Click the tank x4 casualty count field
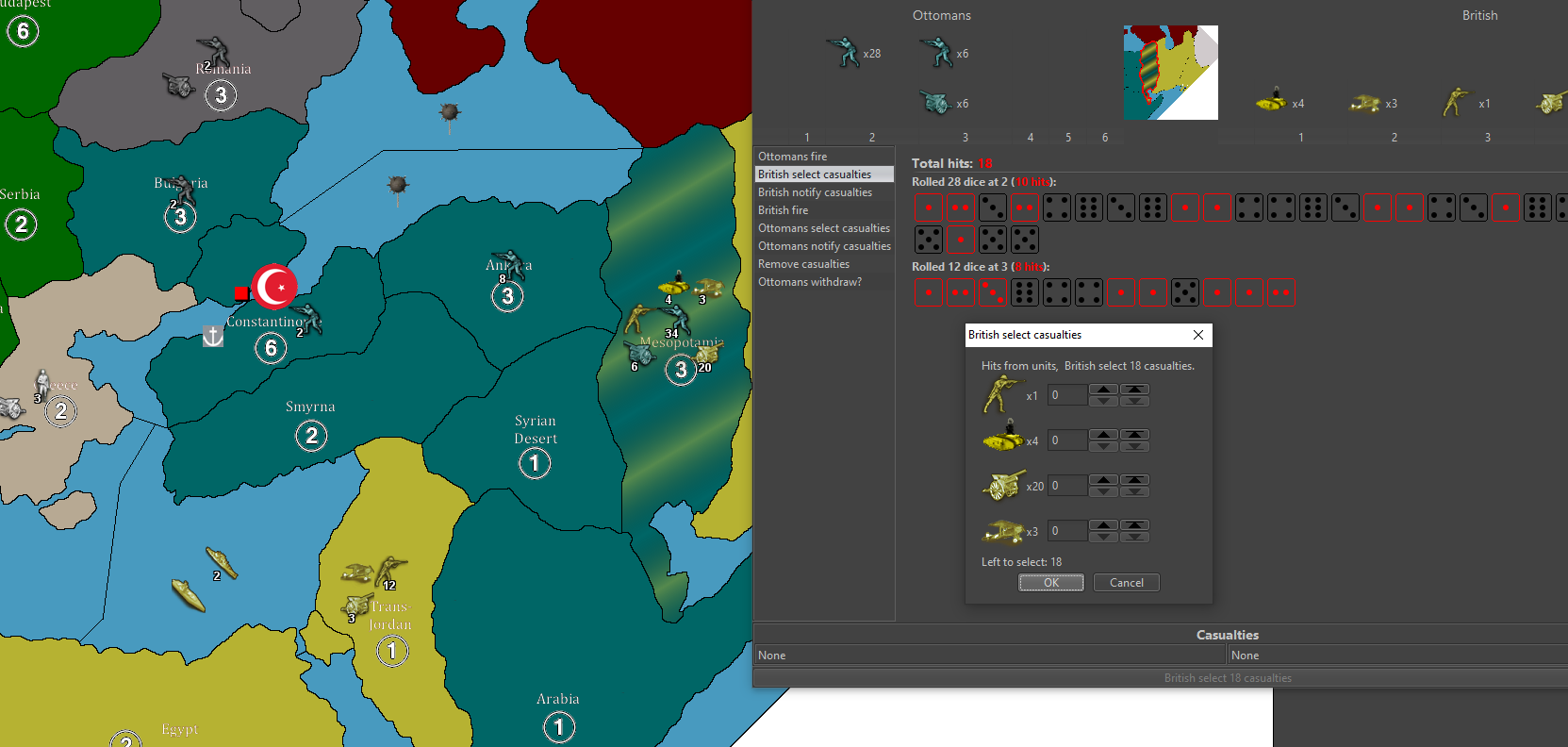This screenshot has width=1568, height=747. 1067,440
